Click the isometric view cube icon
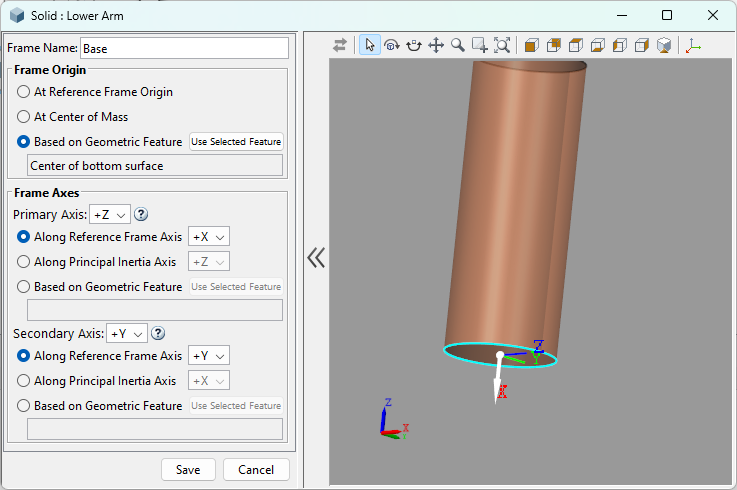737x490 pixels. pyautogui.click(x=664, y=45)
